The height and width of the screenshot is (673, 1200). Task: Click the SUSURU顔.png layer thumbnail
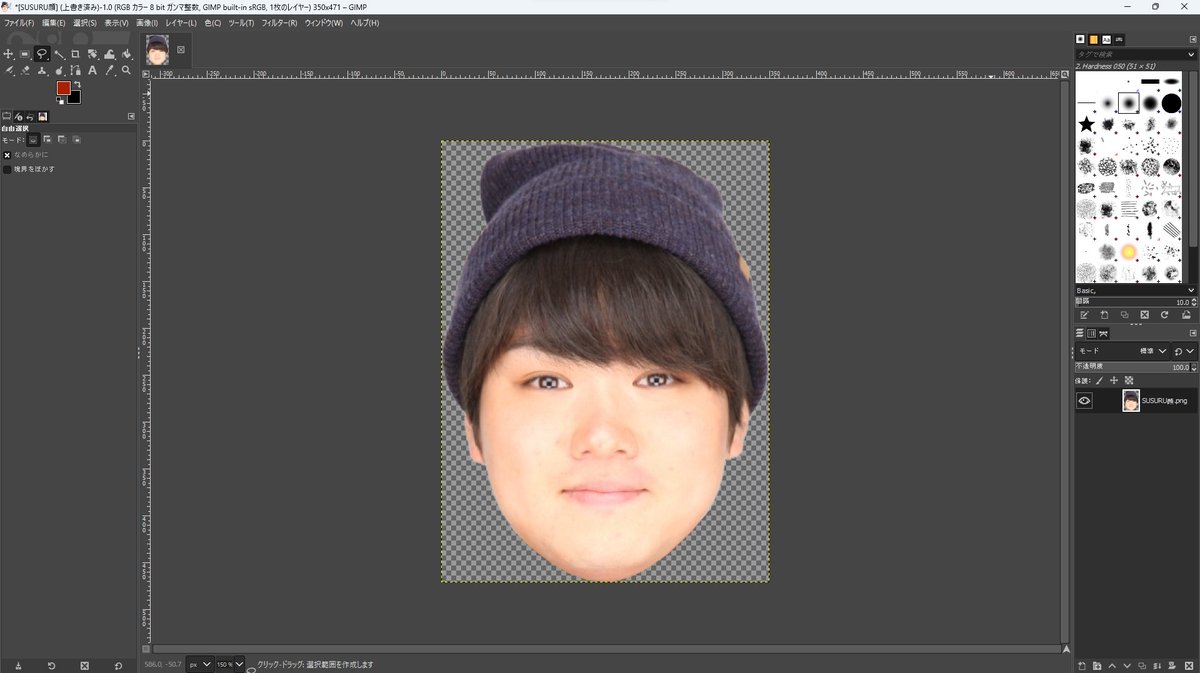click(1131, 401)
